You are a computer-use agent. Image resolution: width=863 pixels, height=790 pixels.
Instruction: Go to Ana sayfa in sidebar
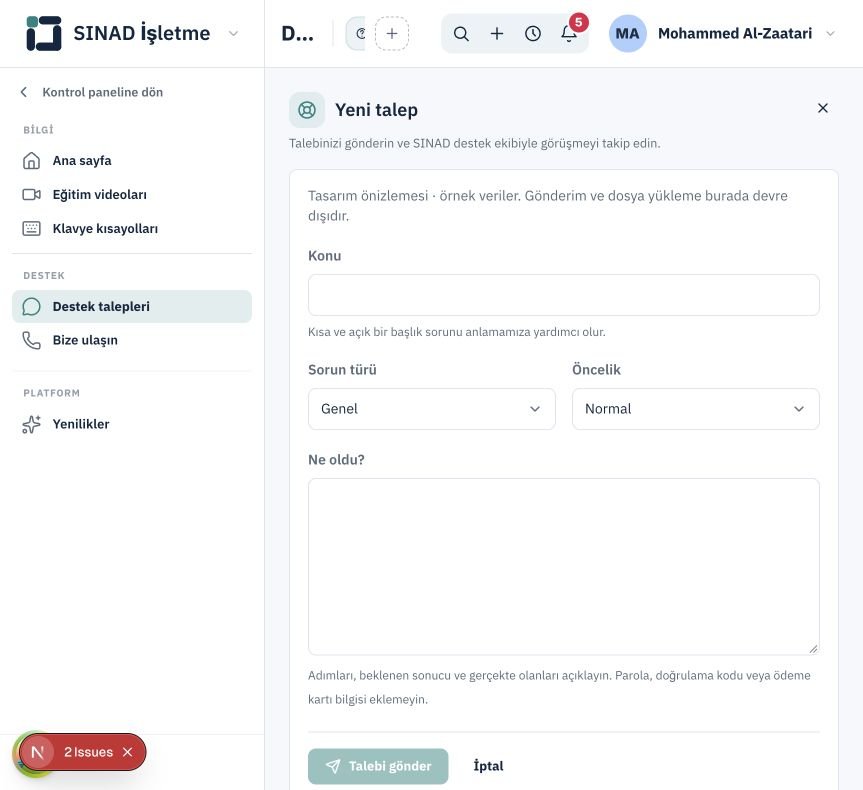tap(132, 161)
